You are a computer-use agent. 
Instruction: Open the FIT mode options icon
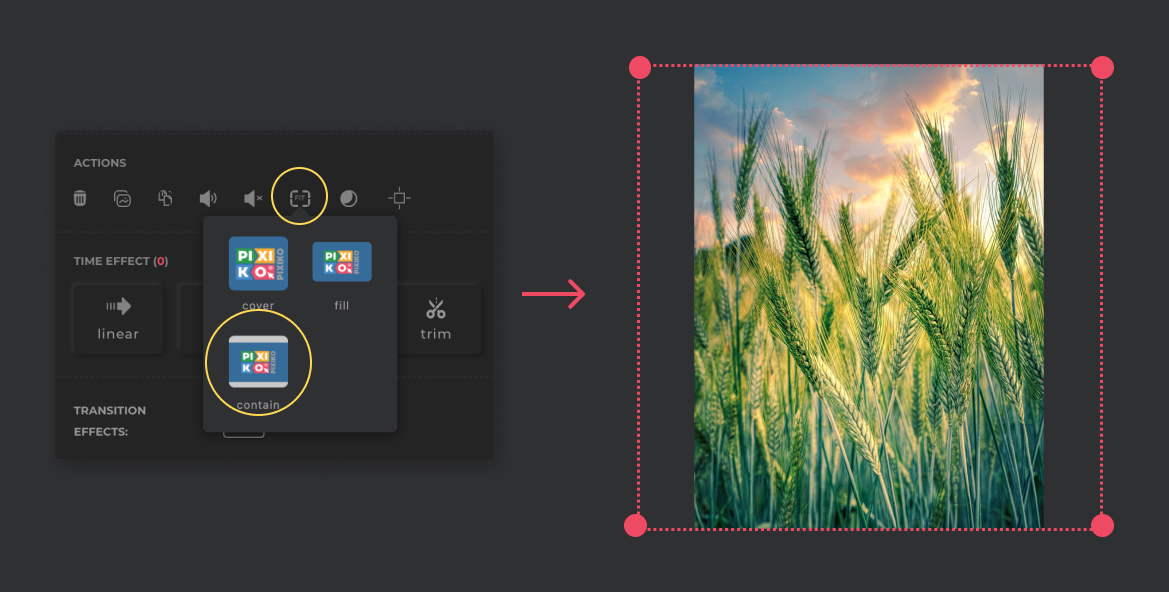[x=300, y=198]
